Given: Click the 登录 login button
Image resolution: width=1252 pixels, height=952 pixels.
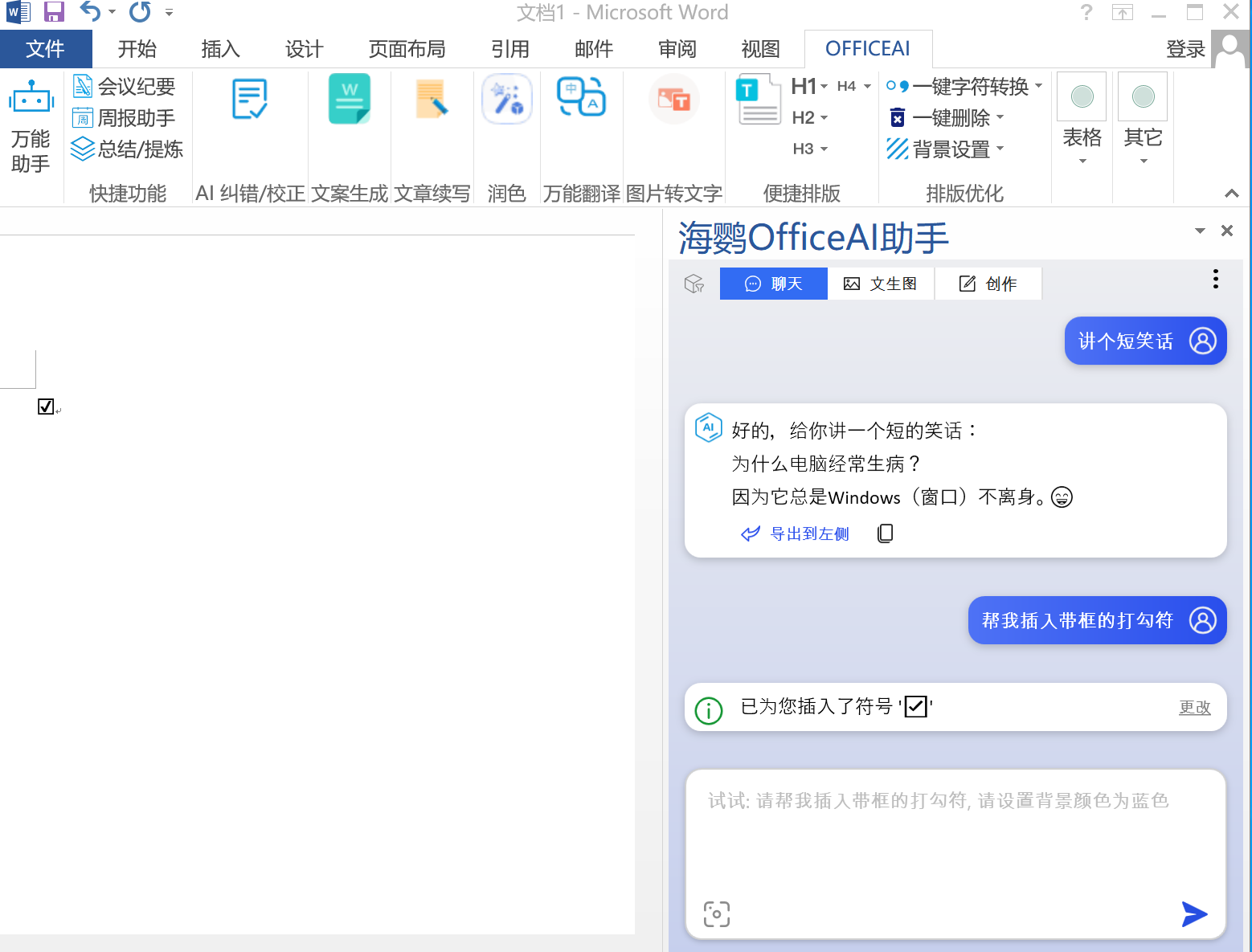Looking at the screenshot, I should click(x=1186, y=49).
